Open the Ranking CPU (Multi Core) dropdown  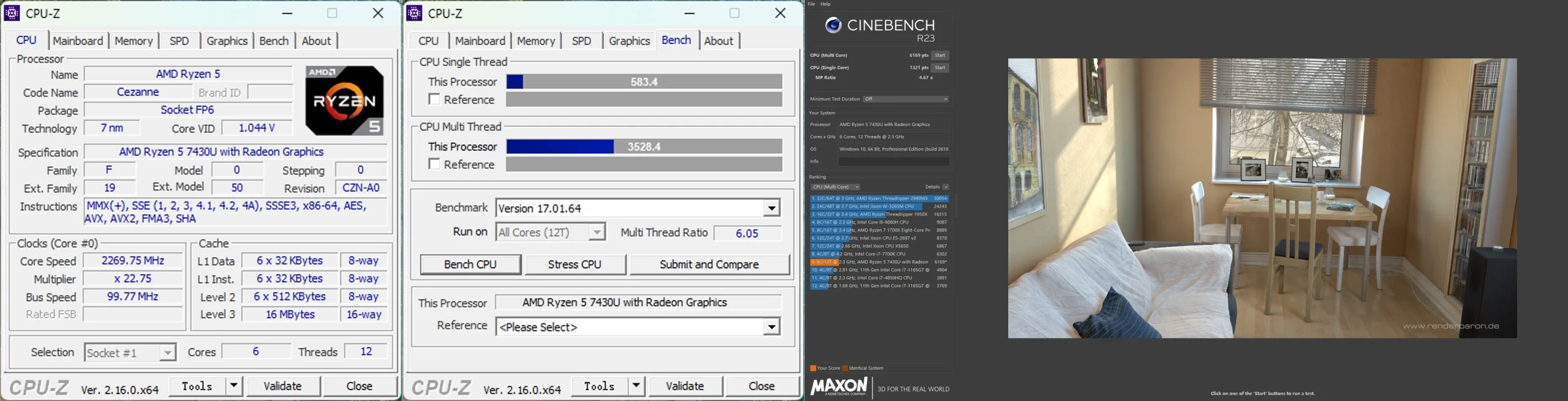click(x=835, y=187)
